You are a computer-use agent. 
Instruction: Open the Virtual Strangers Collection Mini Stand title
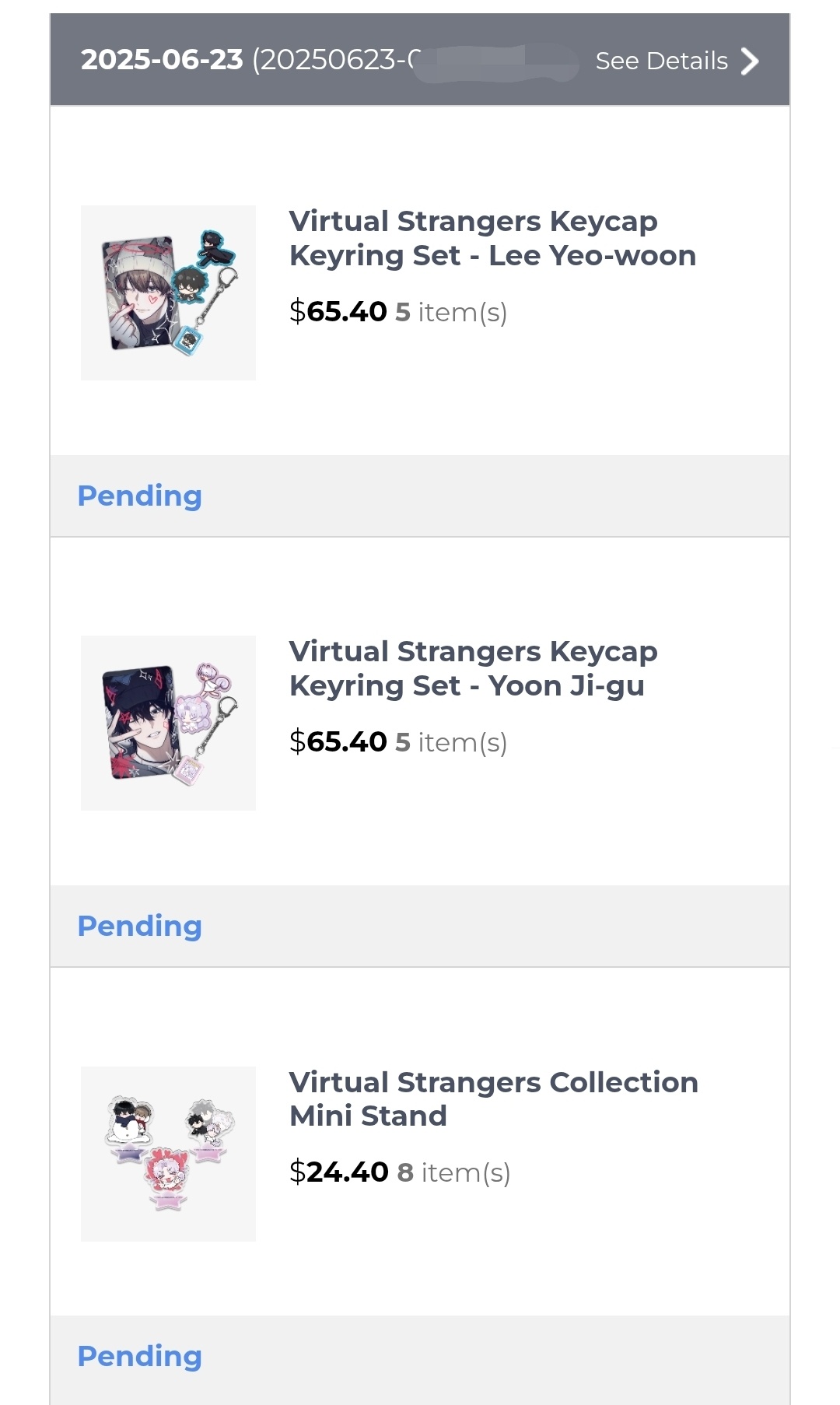click(493, 1098)
